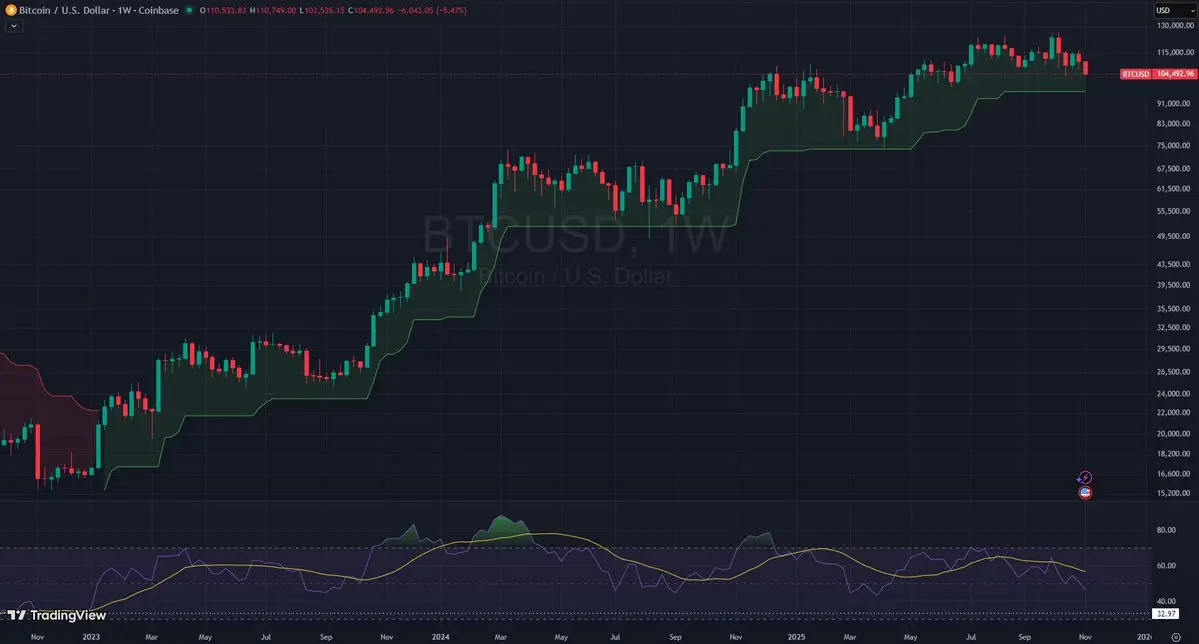Click the low price value L103,535.15
Screen dimensions: 1199x644
click(x=322, y=10)
